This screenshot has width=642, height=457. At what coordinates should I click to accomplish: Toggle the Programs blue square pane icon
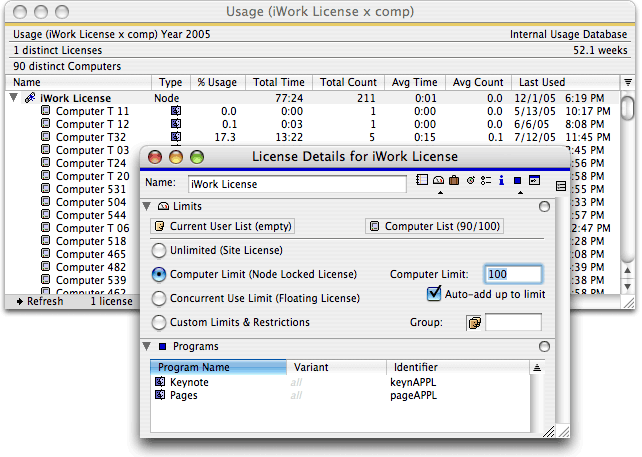(518, 181)
